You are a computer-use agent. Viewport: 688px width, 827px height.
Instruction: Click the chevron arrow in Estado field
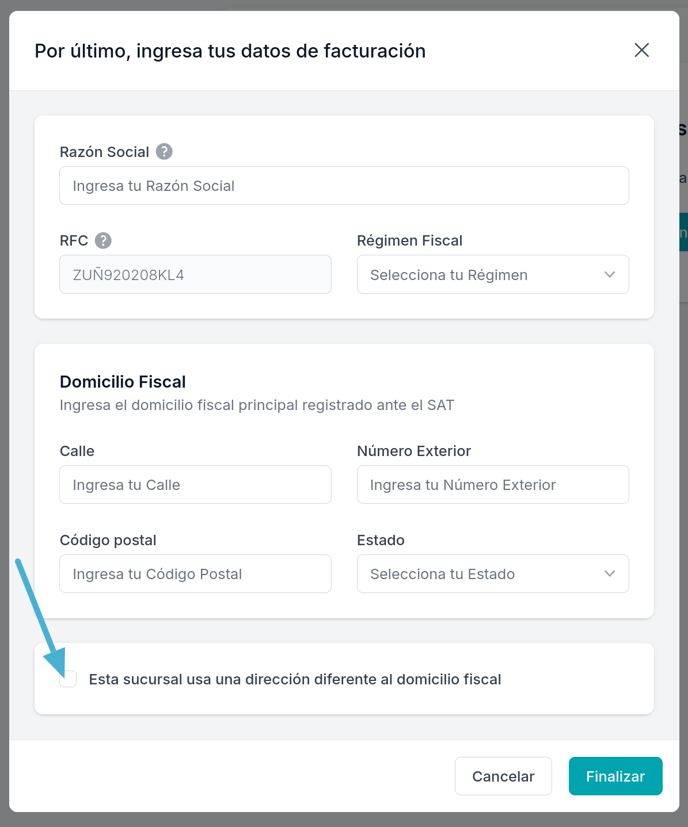coord(609,574)
